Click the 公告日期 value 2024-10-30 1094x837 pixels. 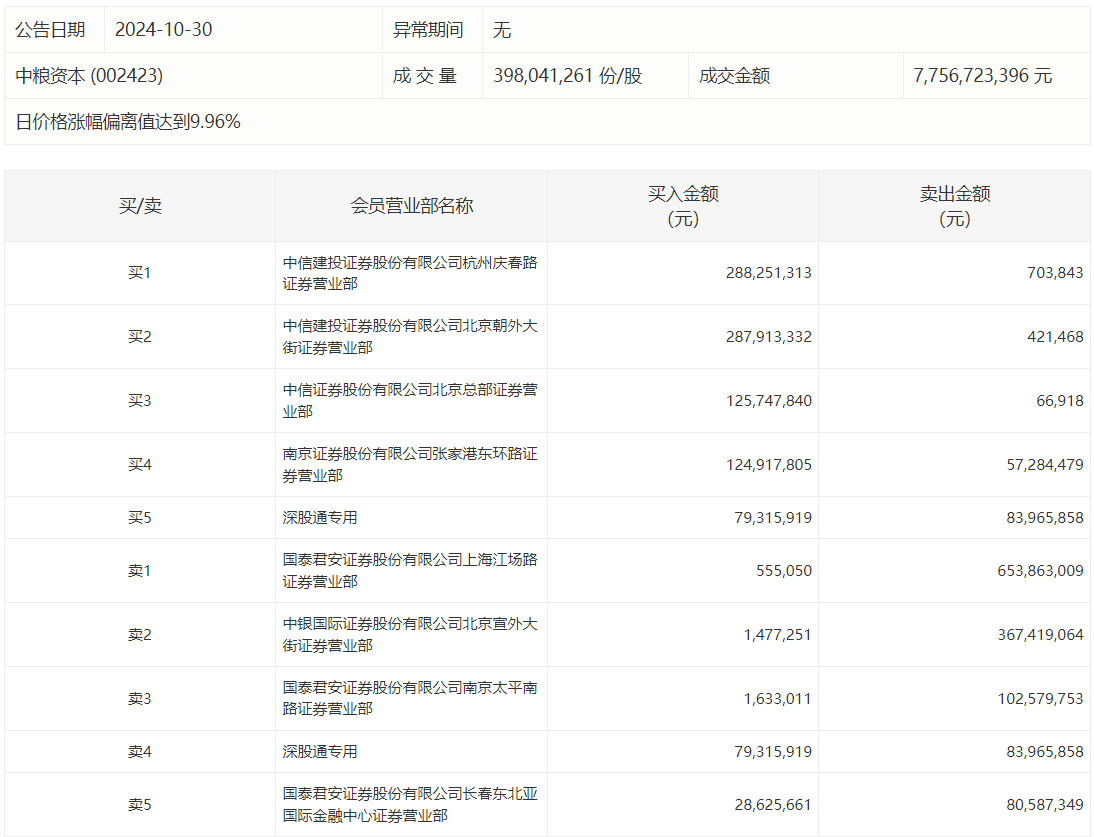coord(163,30)
